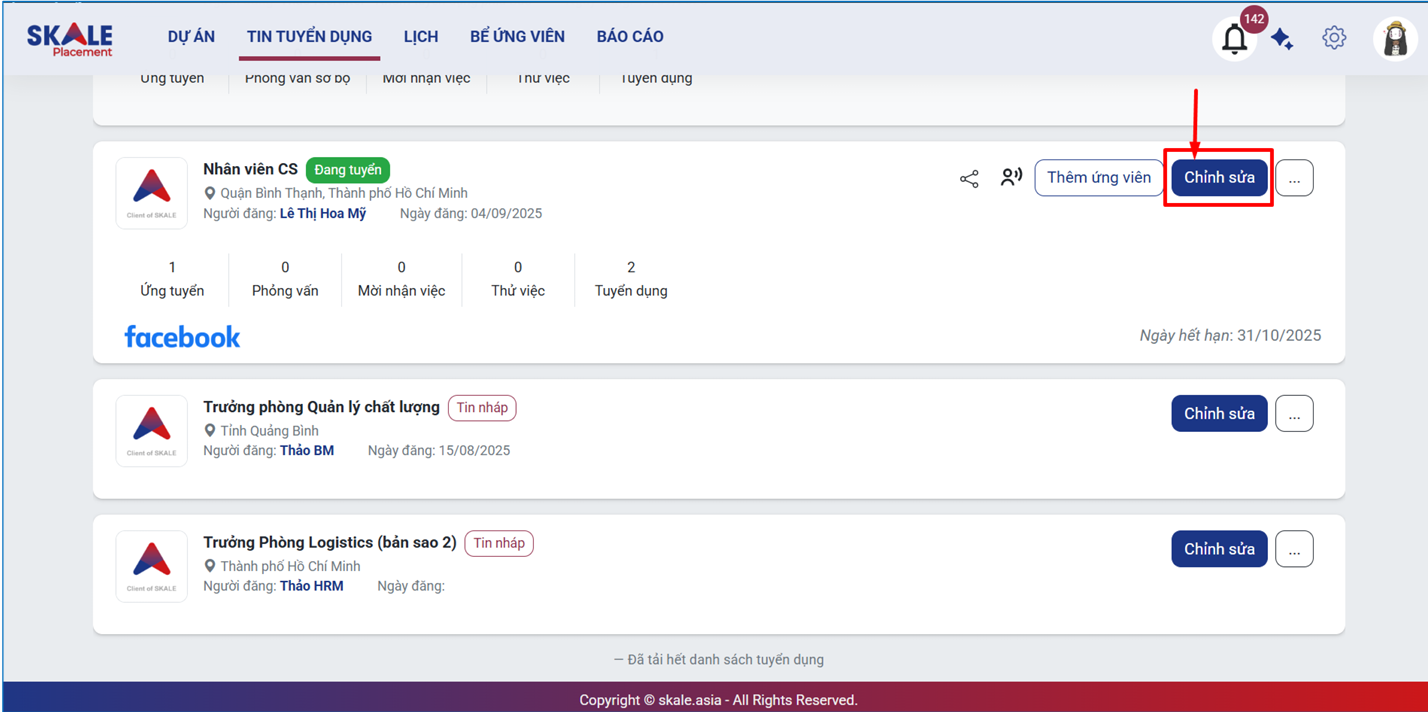This screenshot has height=712, width=1428.
Task: Go to the DỰ ÁN tab
Action: pos(191,37)
